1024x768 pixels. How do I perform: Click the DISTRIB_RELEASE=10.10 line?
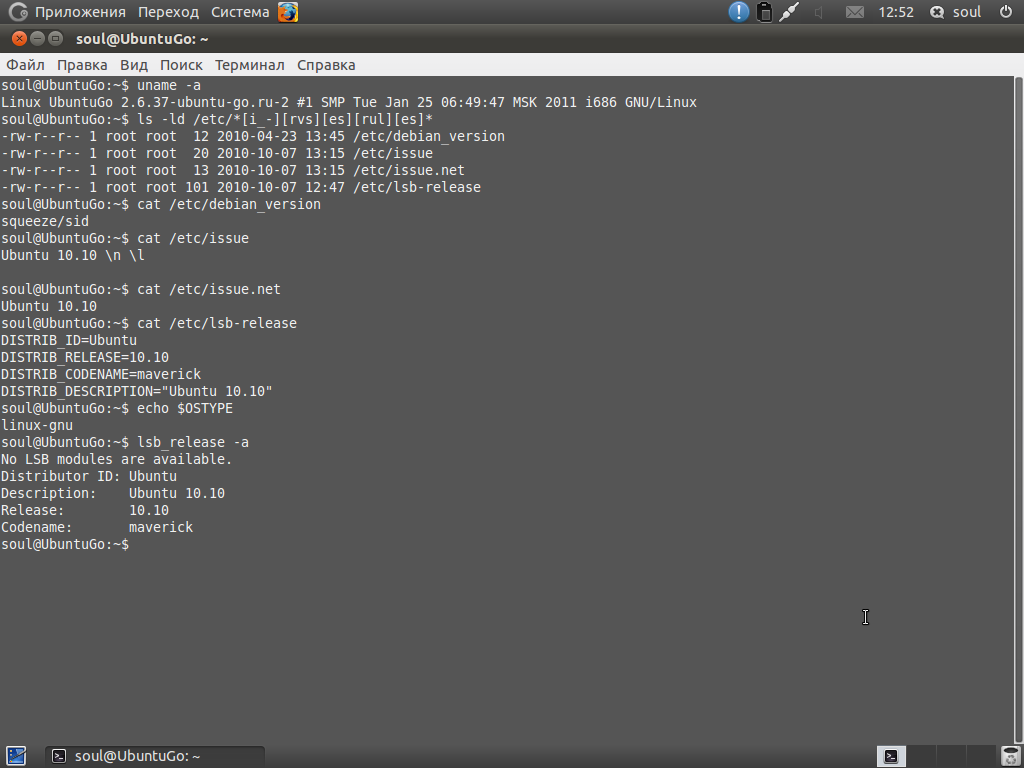pyautogui.click(x=85, y=357)
